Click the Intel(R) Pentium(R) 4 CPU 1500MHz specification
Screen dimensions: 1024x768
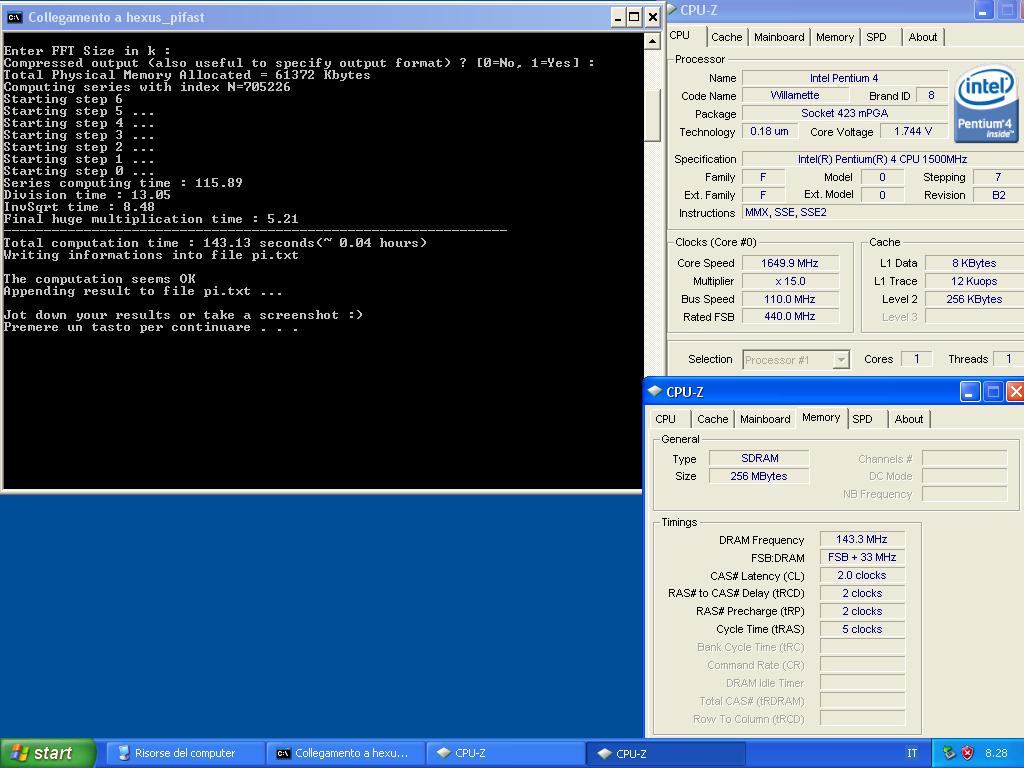tap(883, 159)
